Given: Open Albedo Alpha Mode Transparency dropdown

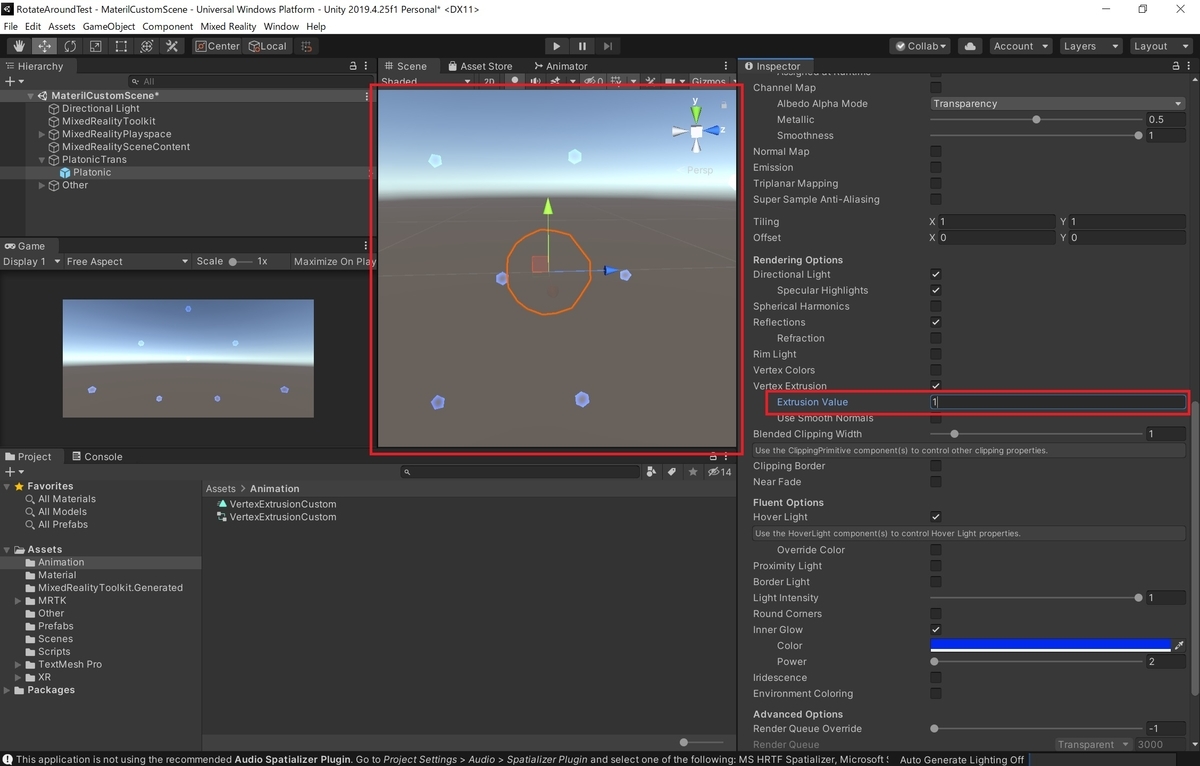Looking at the screenshot, I should click(x=1058, y=104).
